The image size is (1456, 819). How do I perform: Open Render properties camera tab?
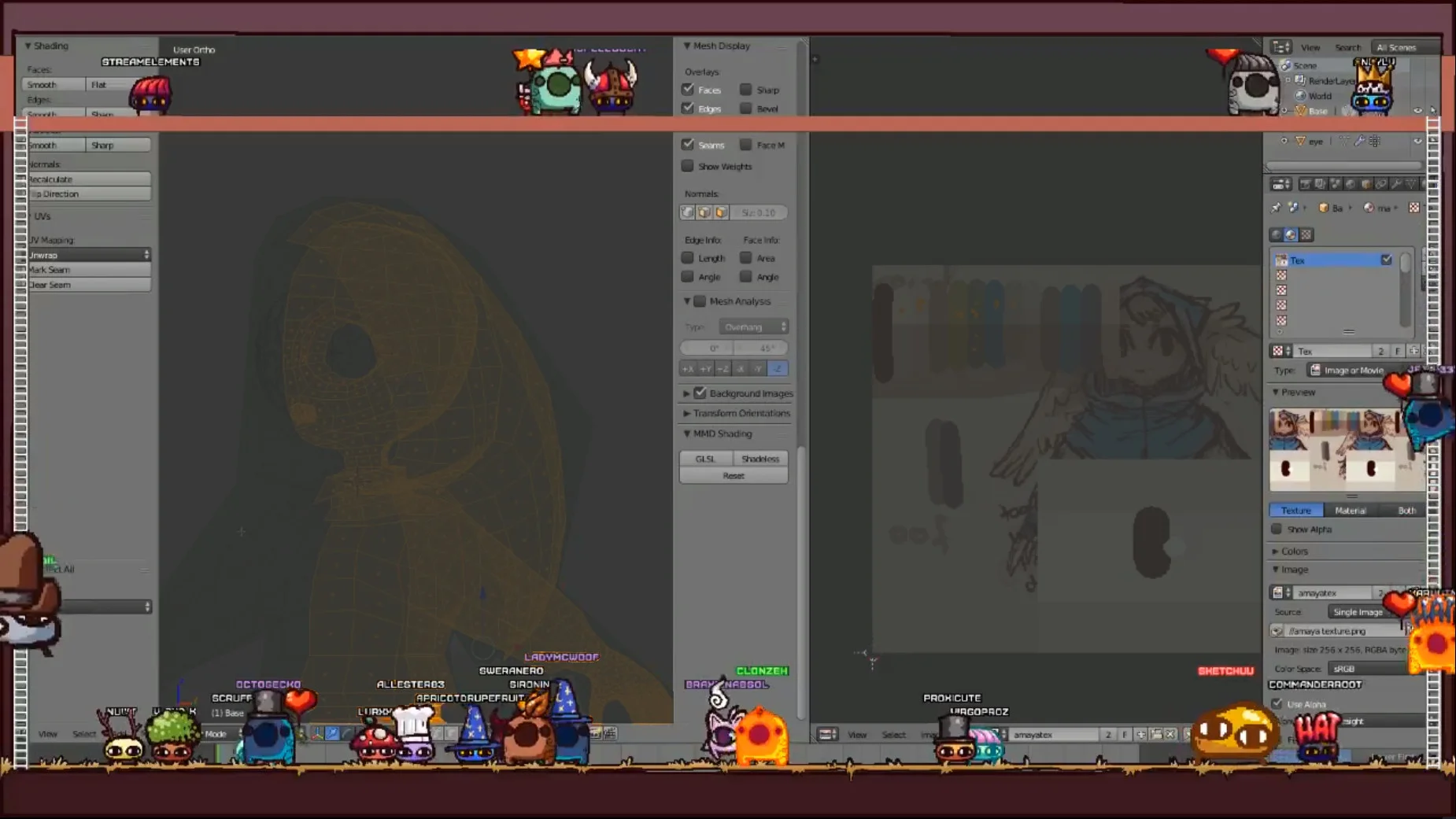tap(1306, 184)
